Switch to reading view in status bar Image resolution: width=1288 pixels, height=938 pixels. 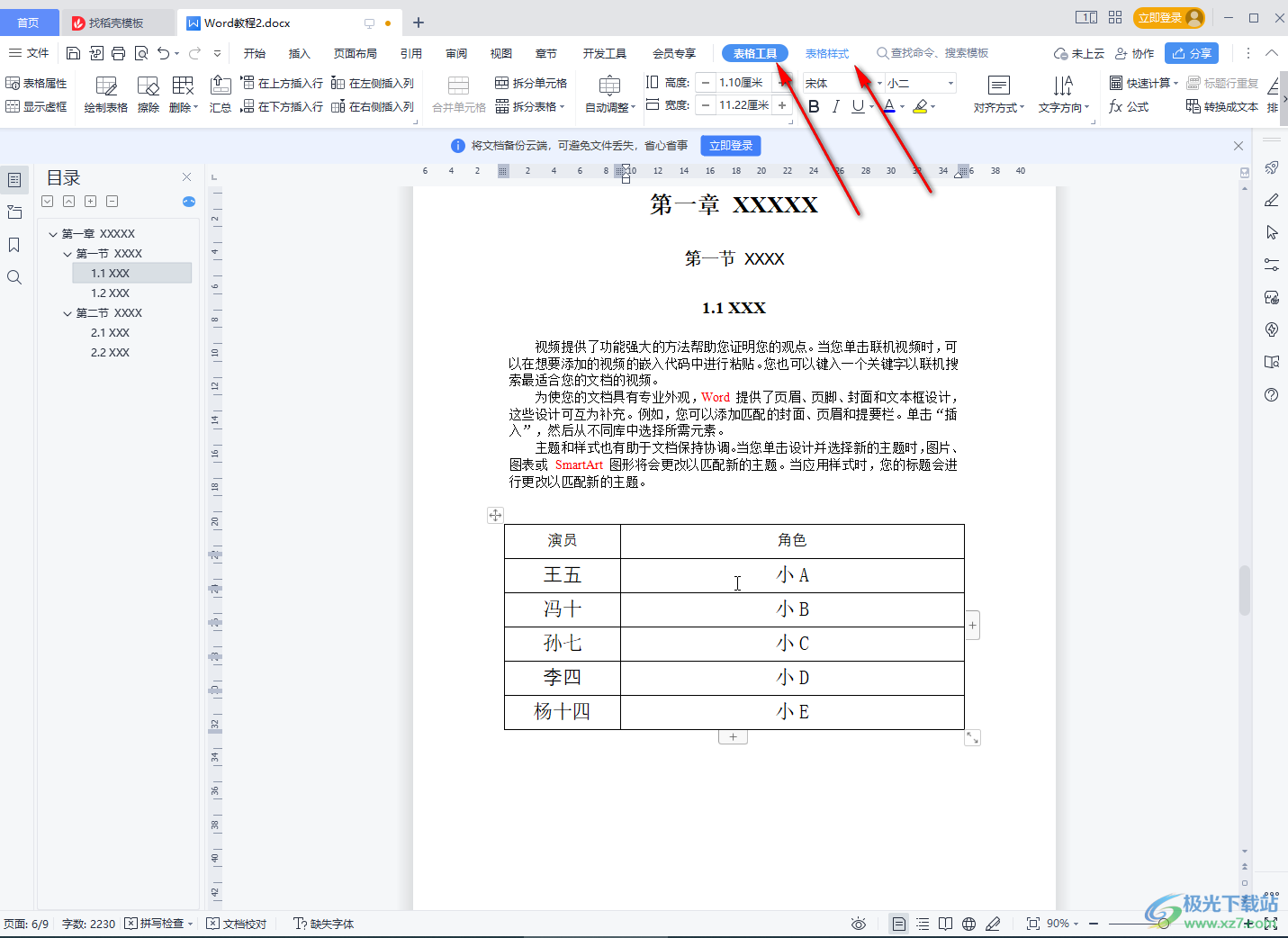[945, 924]
